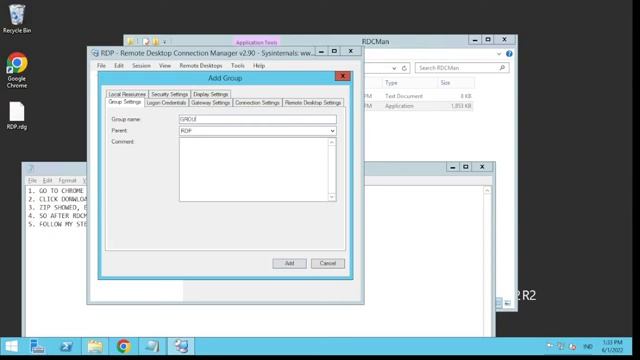Viewport: 640px width, 360px height.
Task: Click the RDCMan taskbar button
Action: (x=181, y=347)
